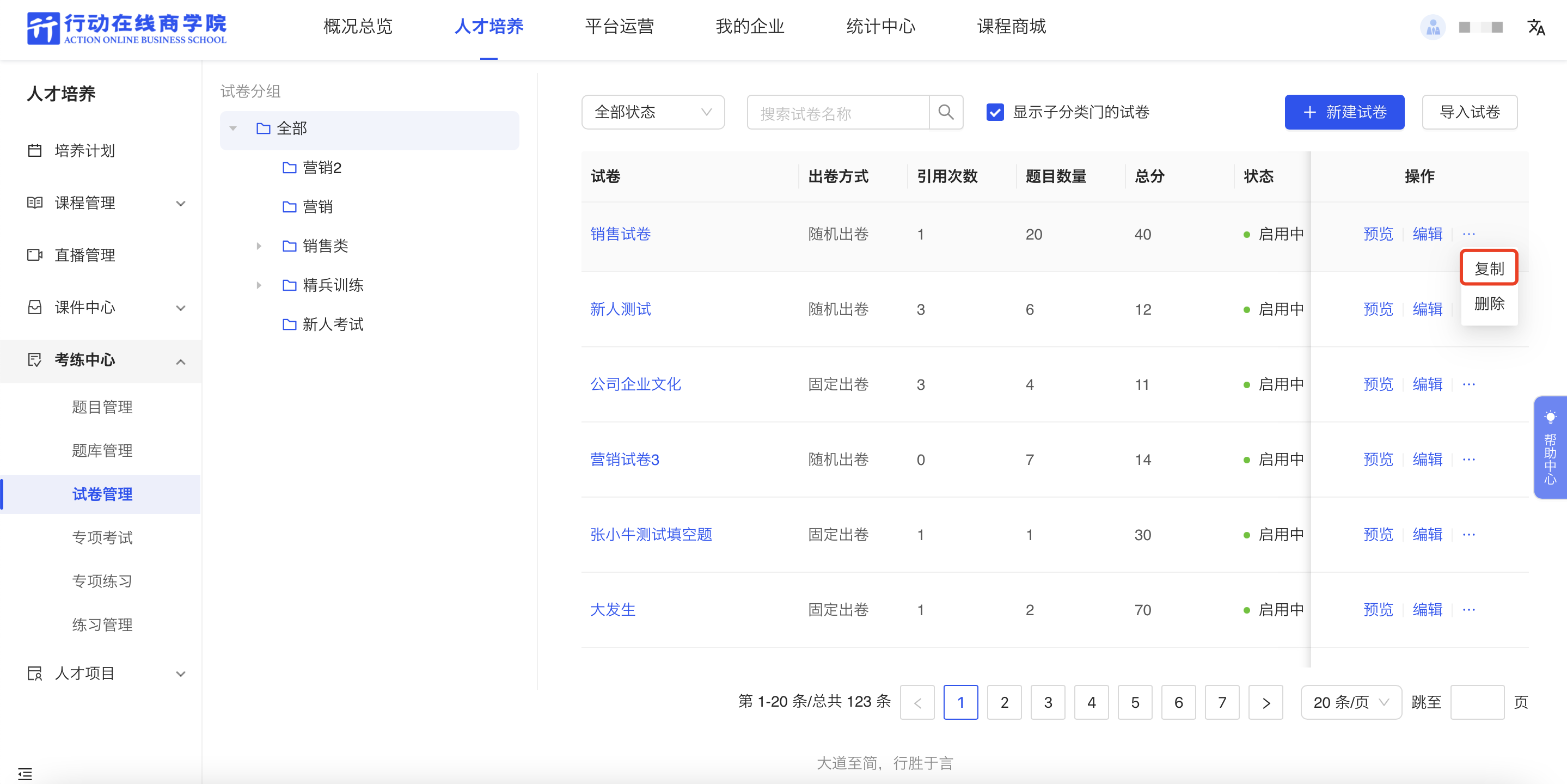
Task: Open more actions for 大发生
Action: coord(1468,609)
